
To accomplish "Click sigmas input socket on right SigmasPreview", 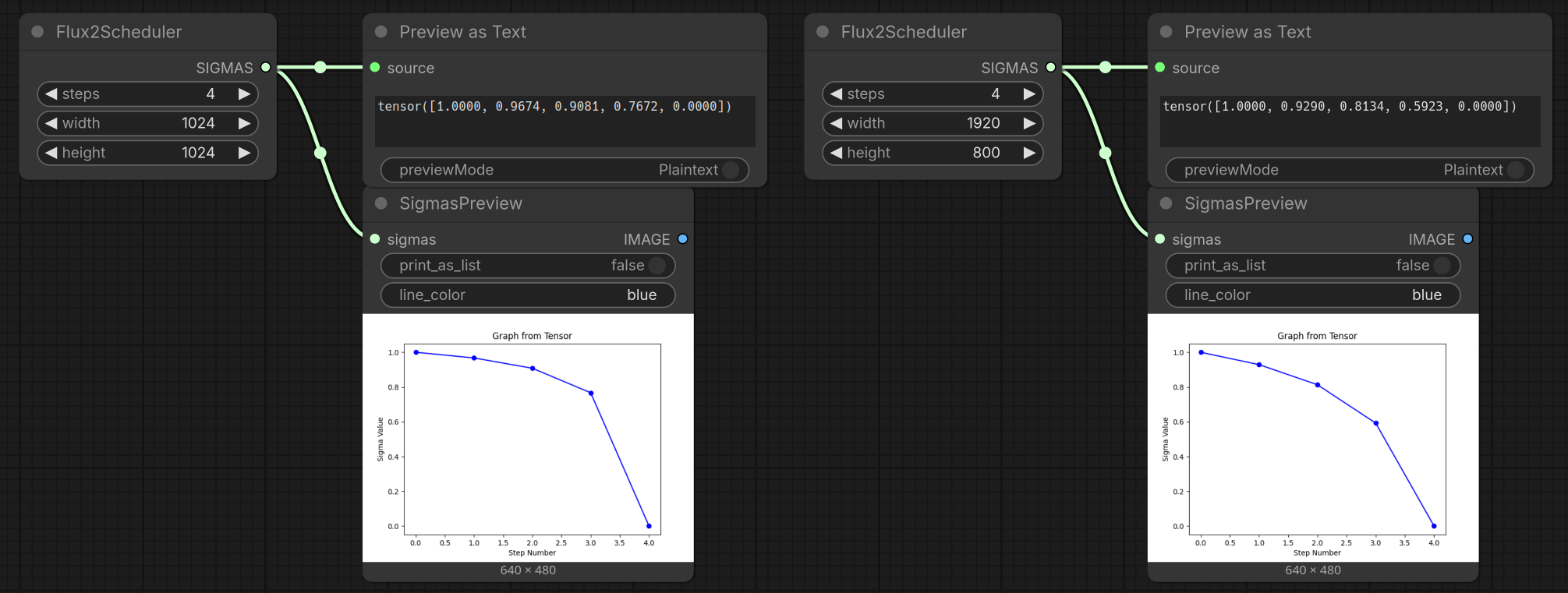I will [1160, 239].
